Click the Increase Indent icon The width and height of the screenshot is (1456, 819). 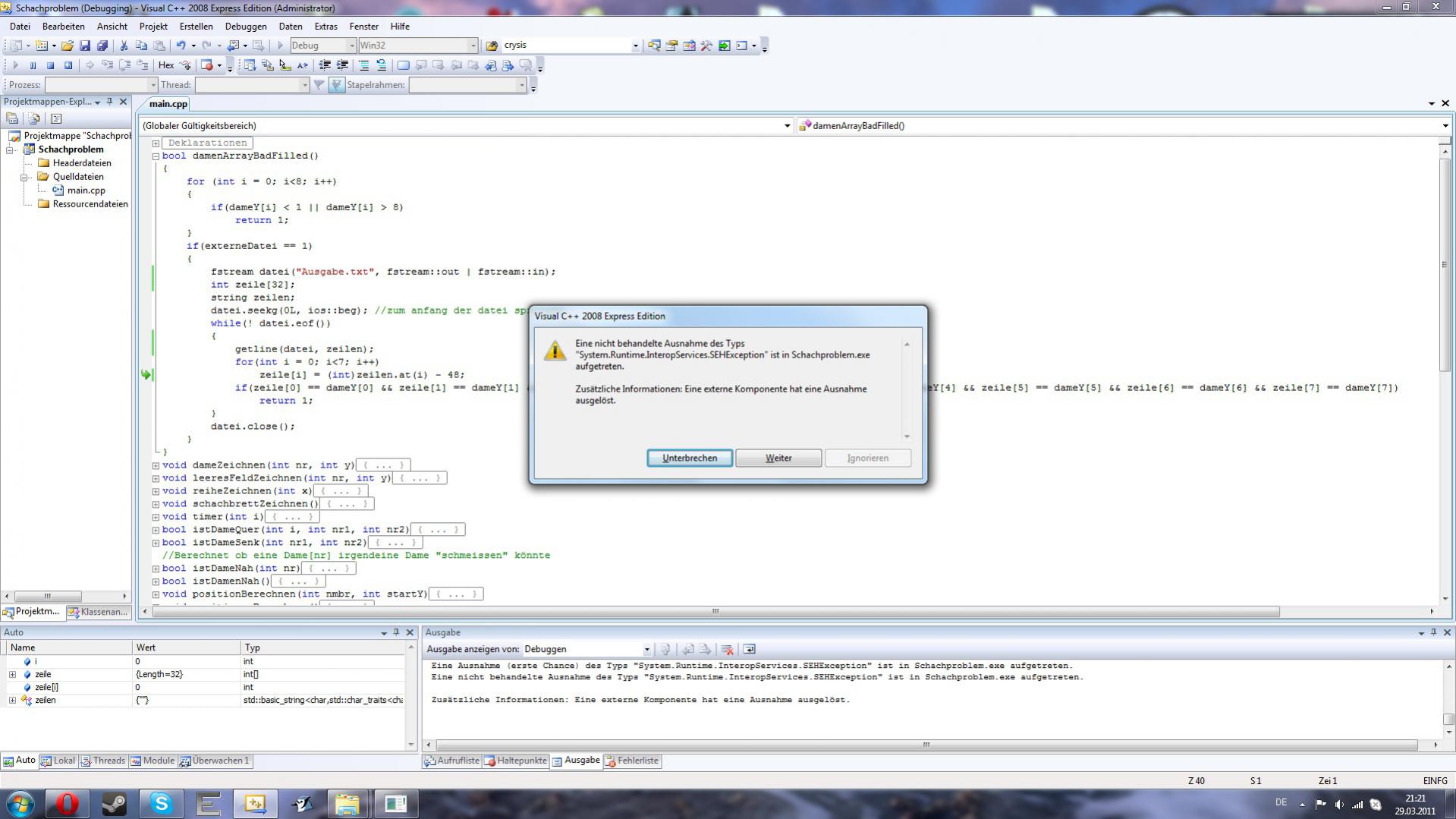pyautogui.click(x=342, y=65)
